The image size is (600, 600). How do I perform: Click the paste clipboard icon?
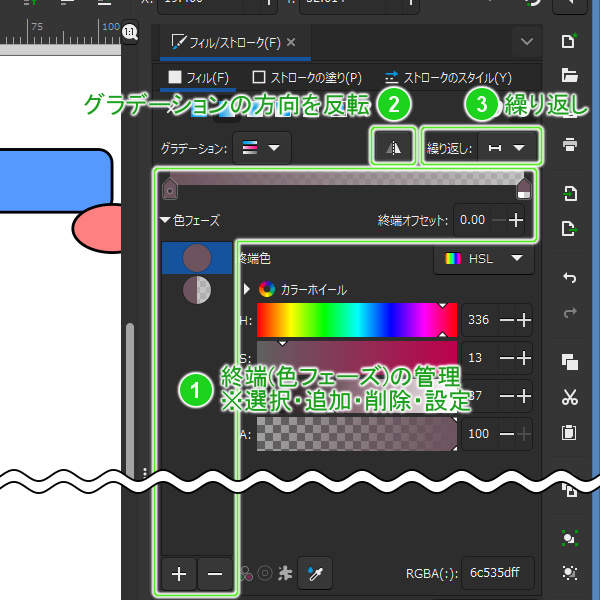tap(569, 432)
